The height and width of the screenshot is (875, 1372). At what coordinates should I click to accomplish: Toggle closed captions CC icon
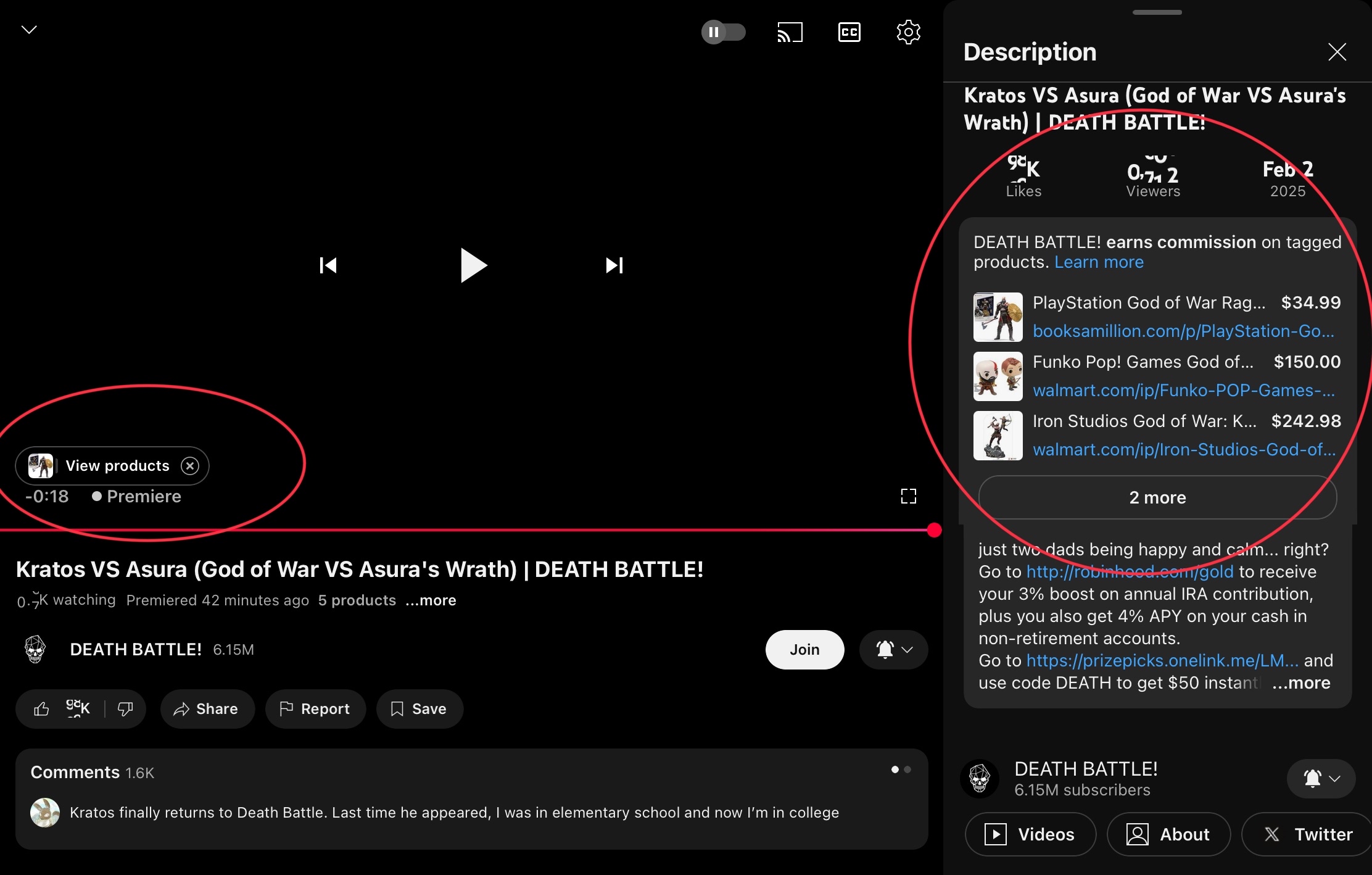(849, 32)
